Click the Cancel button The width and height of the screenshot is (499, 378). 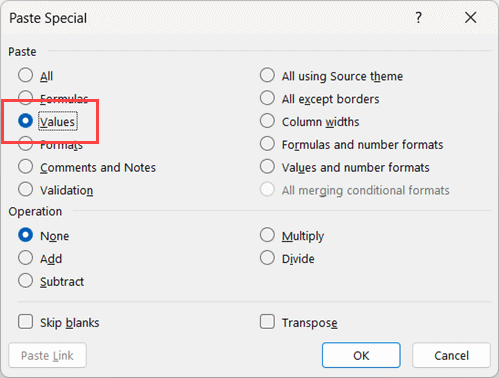(x=451, y=355)
